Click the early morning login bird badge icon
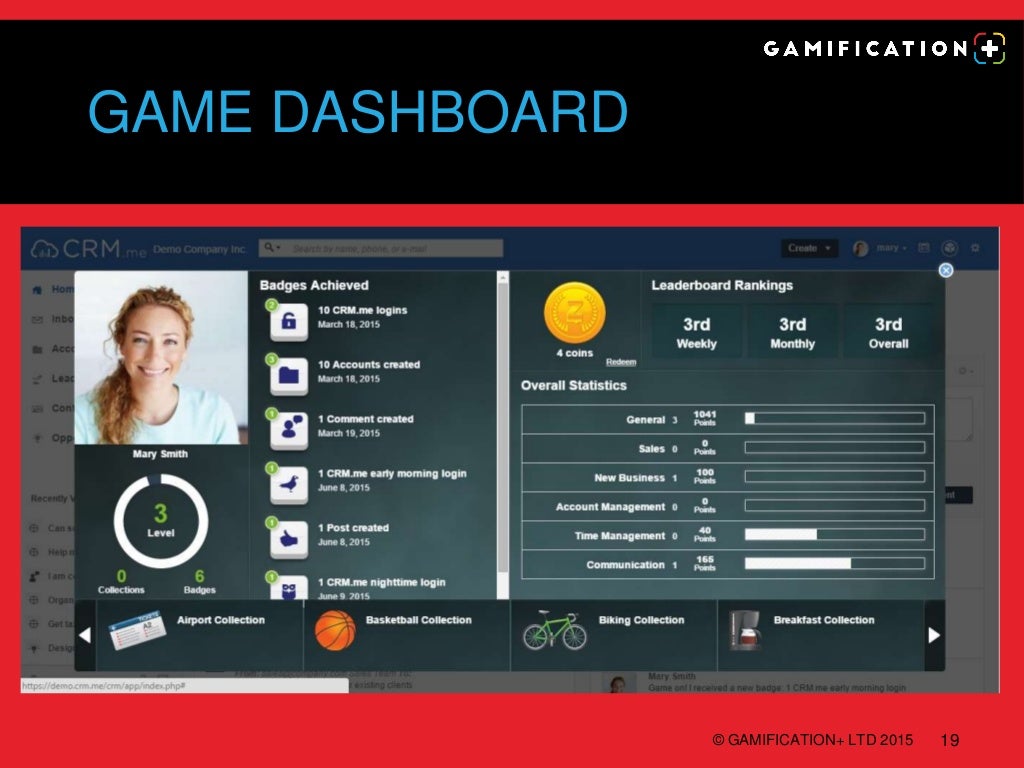The width and height of the screenshot is (1024, 768). click(x=289, y=484)
